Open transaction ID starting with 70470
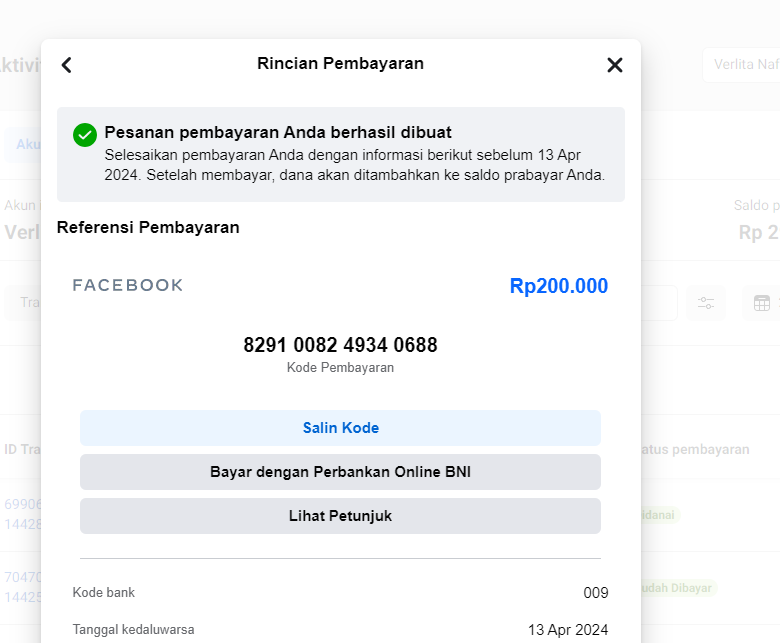The image size is (780, 643). click(x=21, y=577)
